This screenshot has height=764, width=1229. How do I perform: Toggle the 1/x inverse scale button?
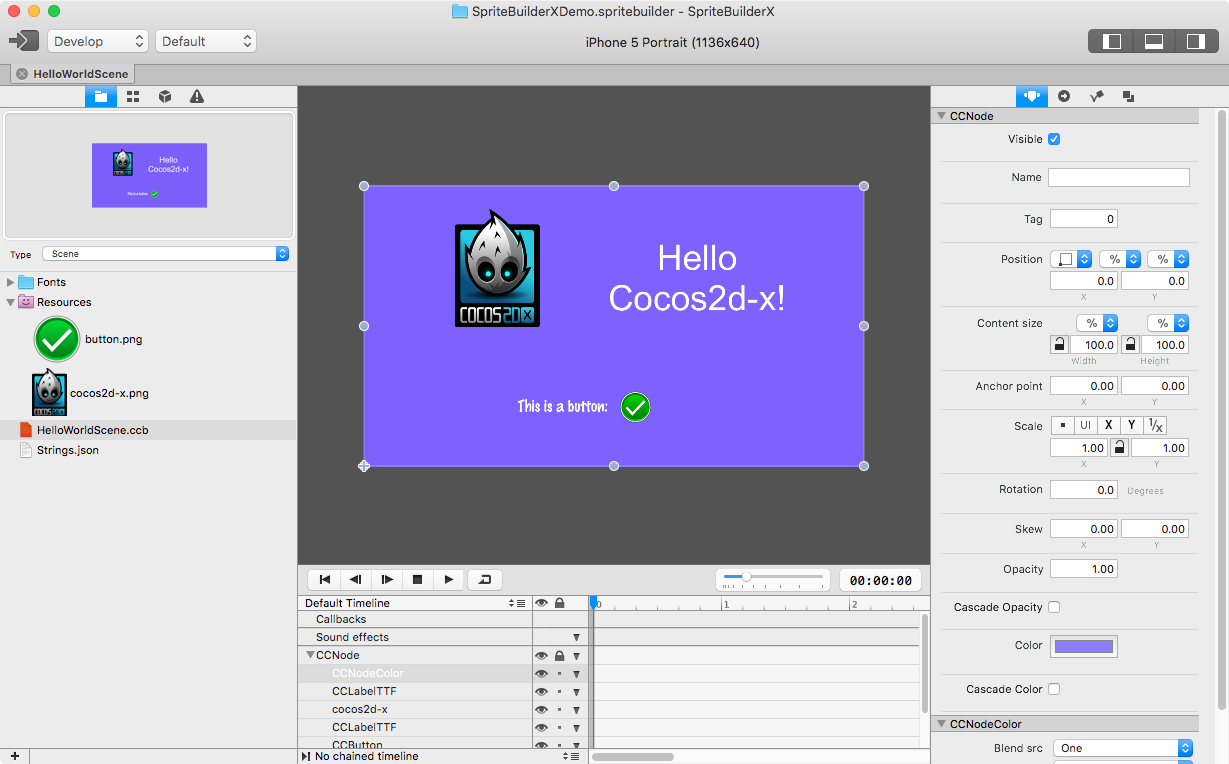click(1155, 426)
